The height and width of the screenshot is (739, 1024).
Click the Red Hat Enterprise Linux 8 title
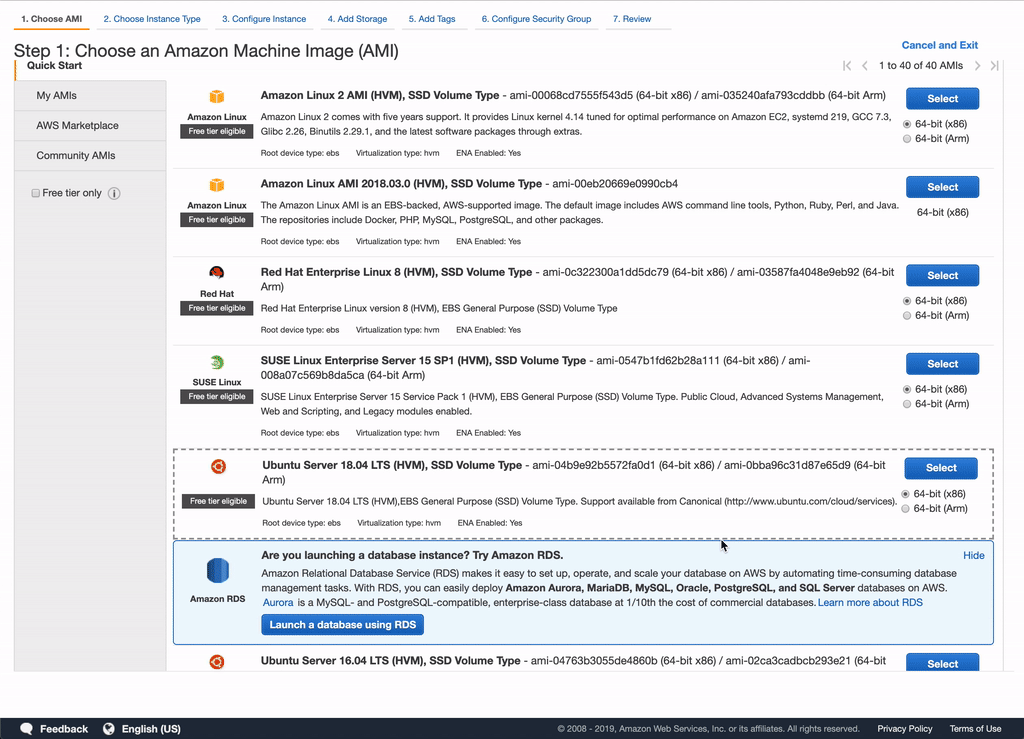click(396, 272)
